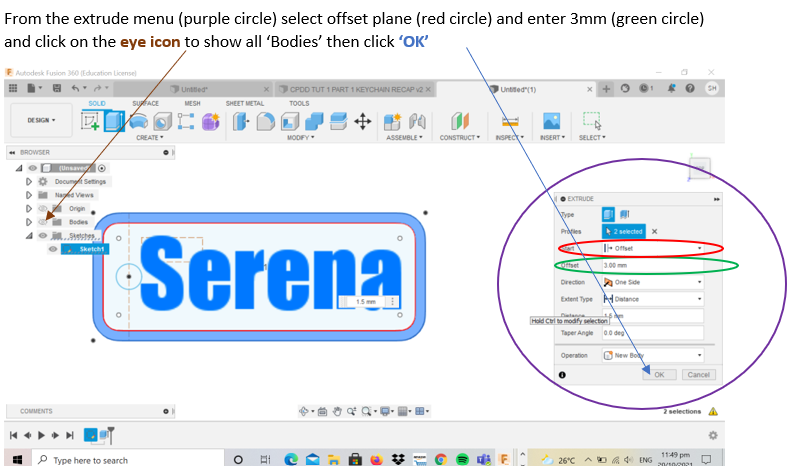
Task: Open the Extent Type Distance dropdown
Action: [x=653, y=299]
